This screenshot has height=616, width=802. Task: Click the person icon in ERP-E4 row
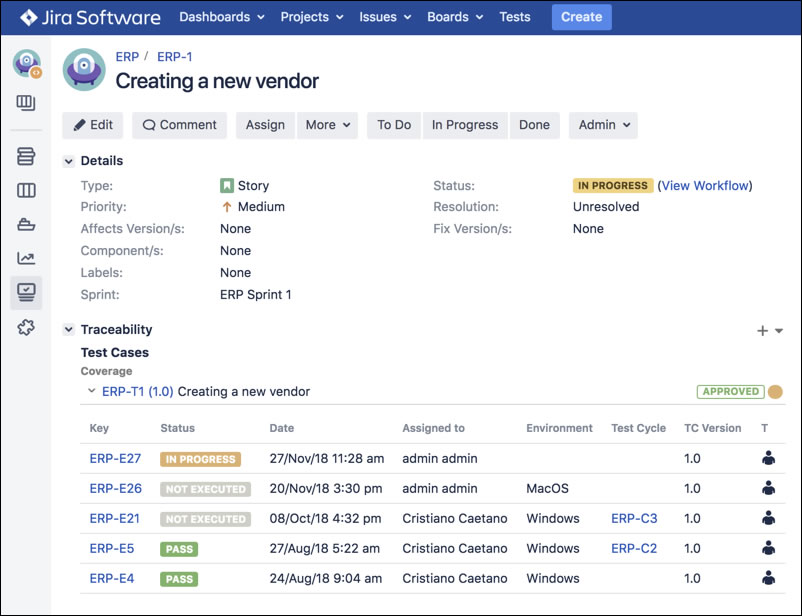click(768, 578)
